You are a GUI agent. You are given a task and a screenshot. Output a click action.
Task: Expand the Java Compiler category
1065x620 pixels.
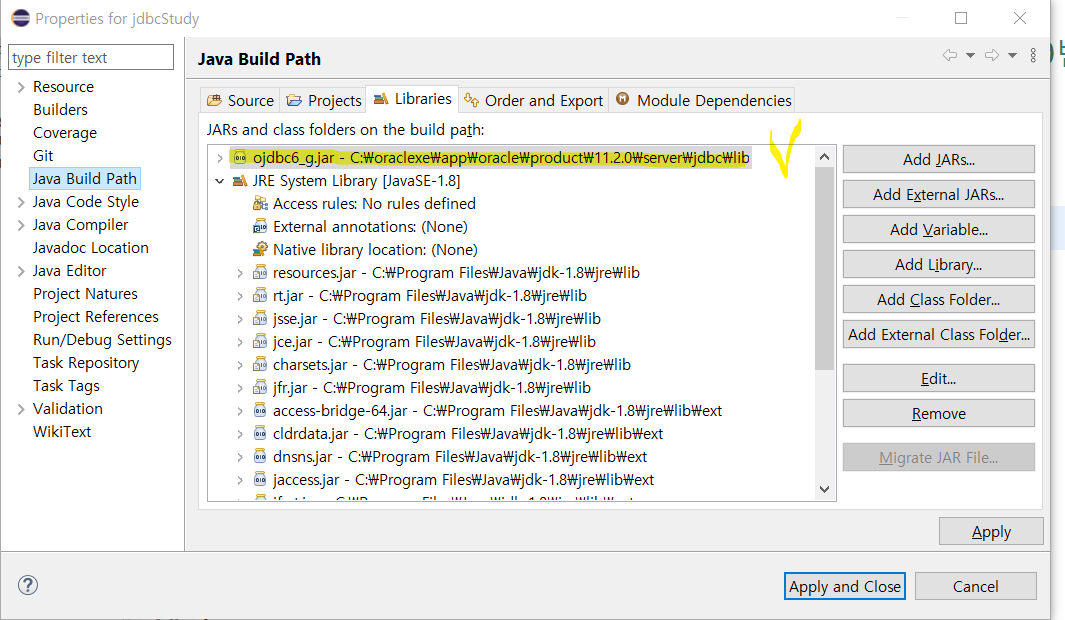click(21, 225)
